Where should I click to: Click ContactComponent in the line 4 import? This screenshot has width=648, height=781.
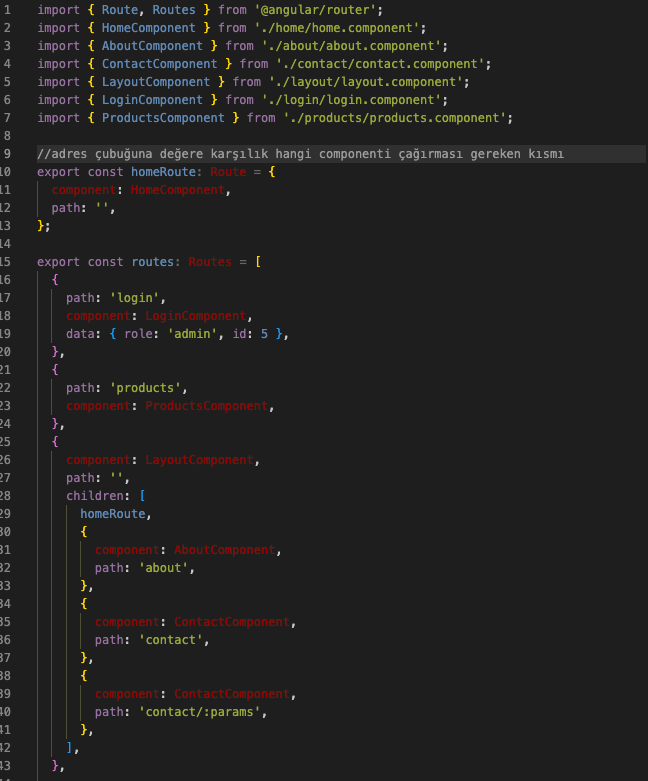(159, 64)
